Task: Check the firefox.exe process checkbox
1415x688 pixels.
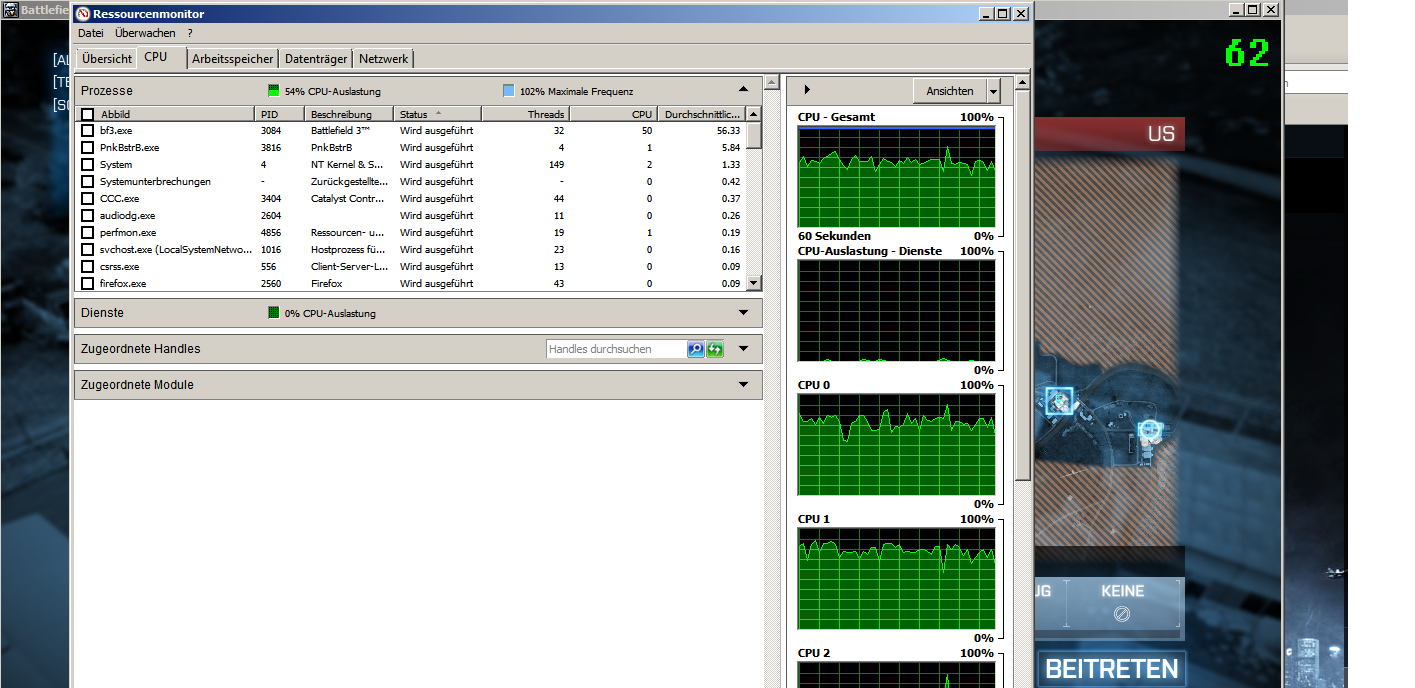Action: [x=88, y=284]
